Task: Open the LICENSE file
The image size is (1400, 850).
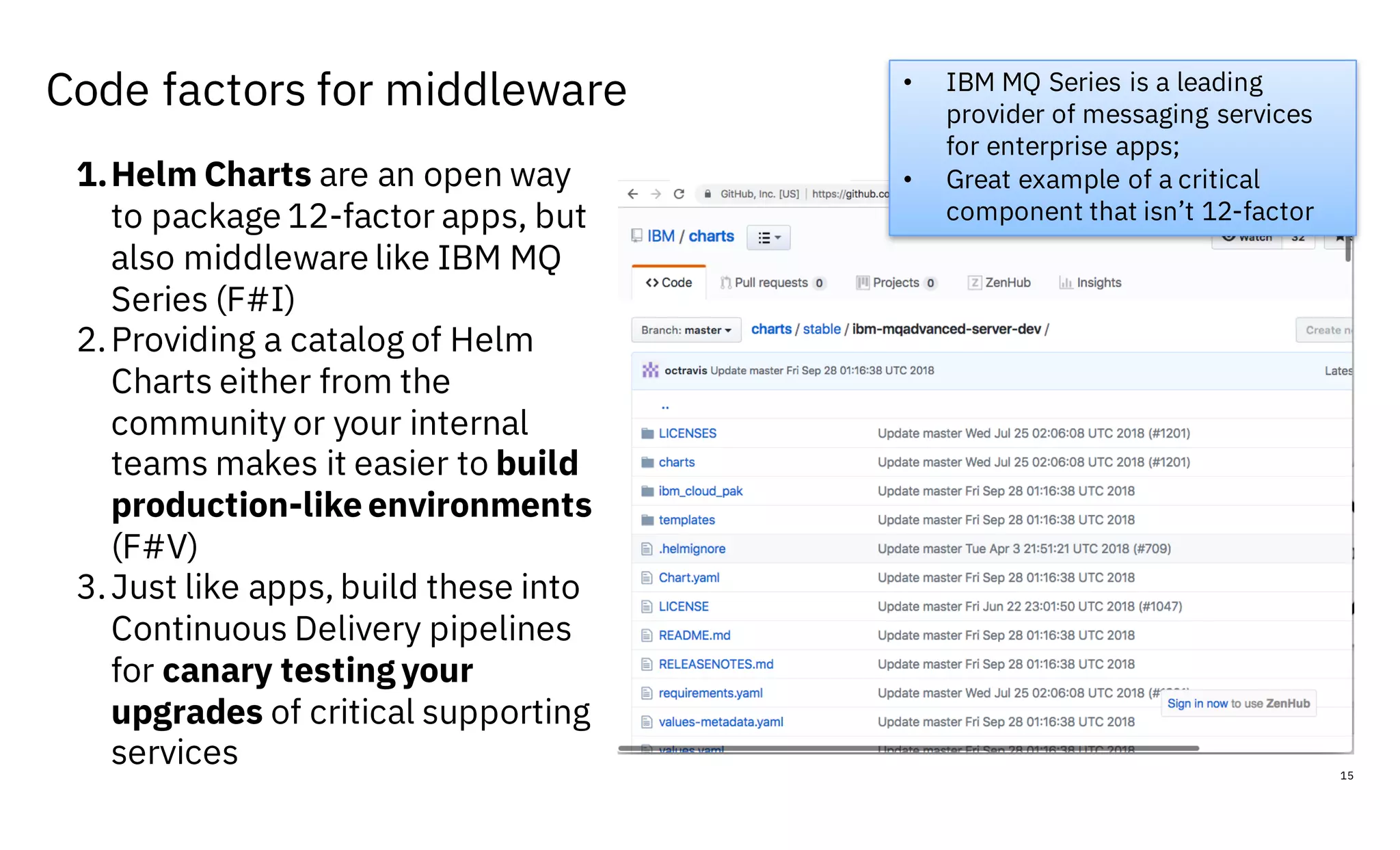Action: pyautogui.click(x=683, y=607)
